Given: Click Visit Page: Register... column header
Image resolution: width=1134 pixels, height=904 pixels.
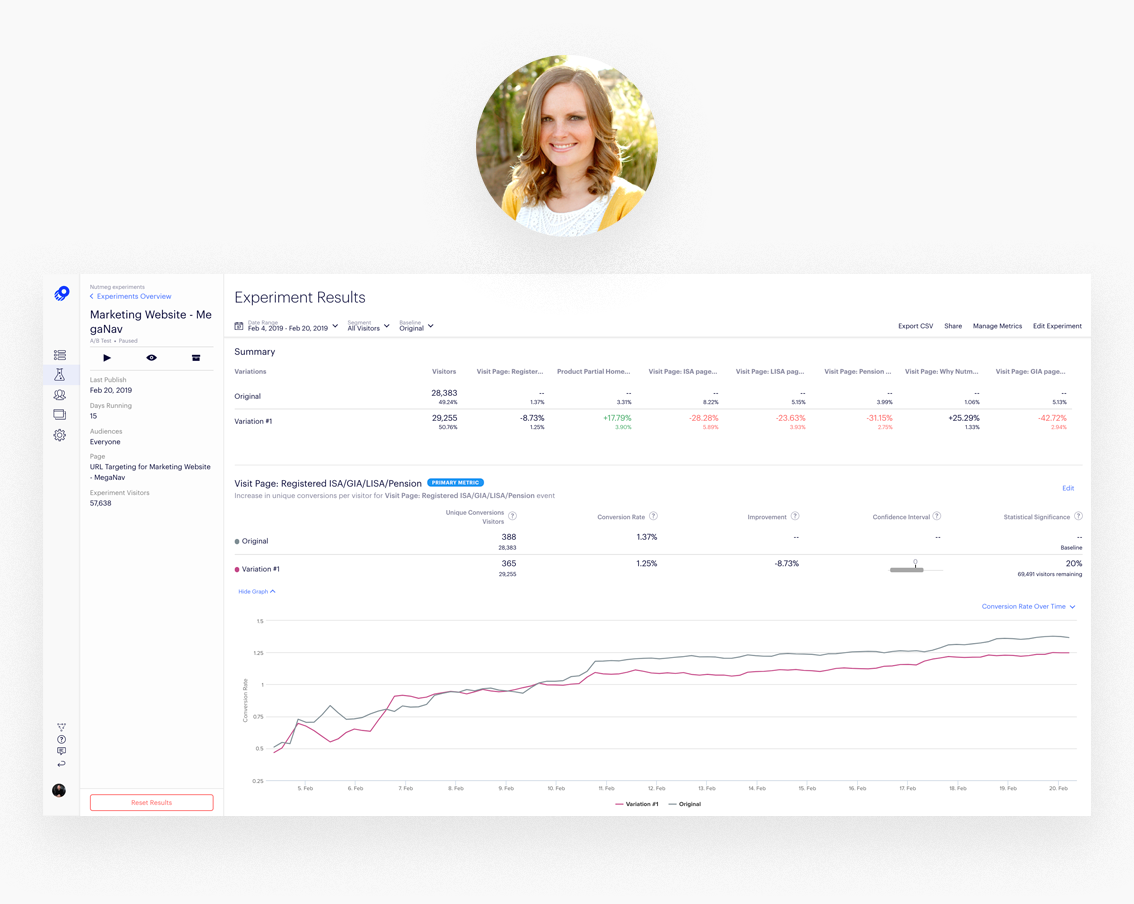Looking at the screenshot, I should tap(510, 372).
